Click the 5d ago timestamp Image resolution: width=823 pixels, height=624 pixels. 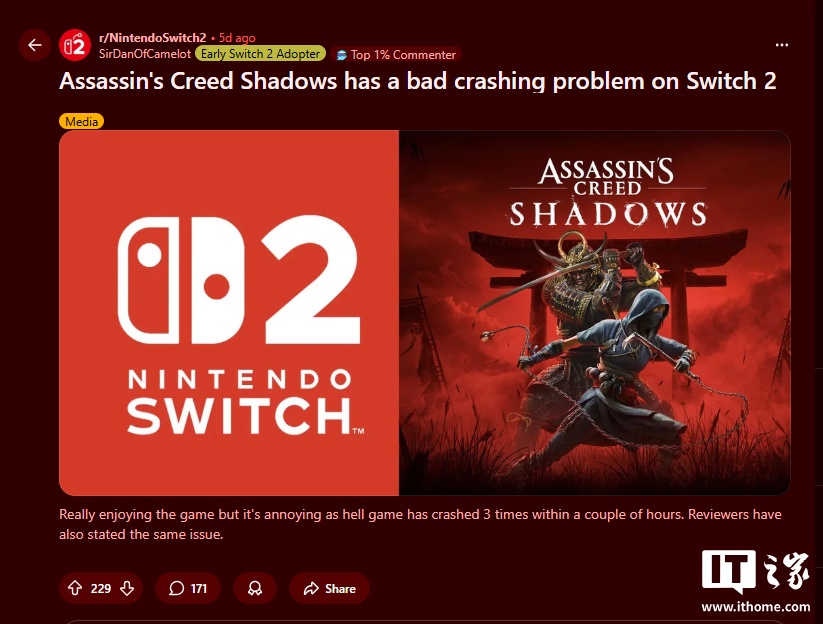[237, 38]
